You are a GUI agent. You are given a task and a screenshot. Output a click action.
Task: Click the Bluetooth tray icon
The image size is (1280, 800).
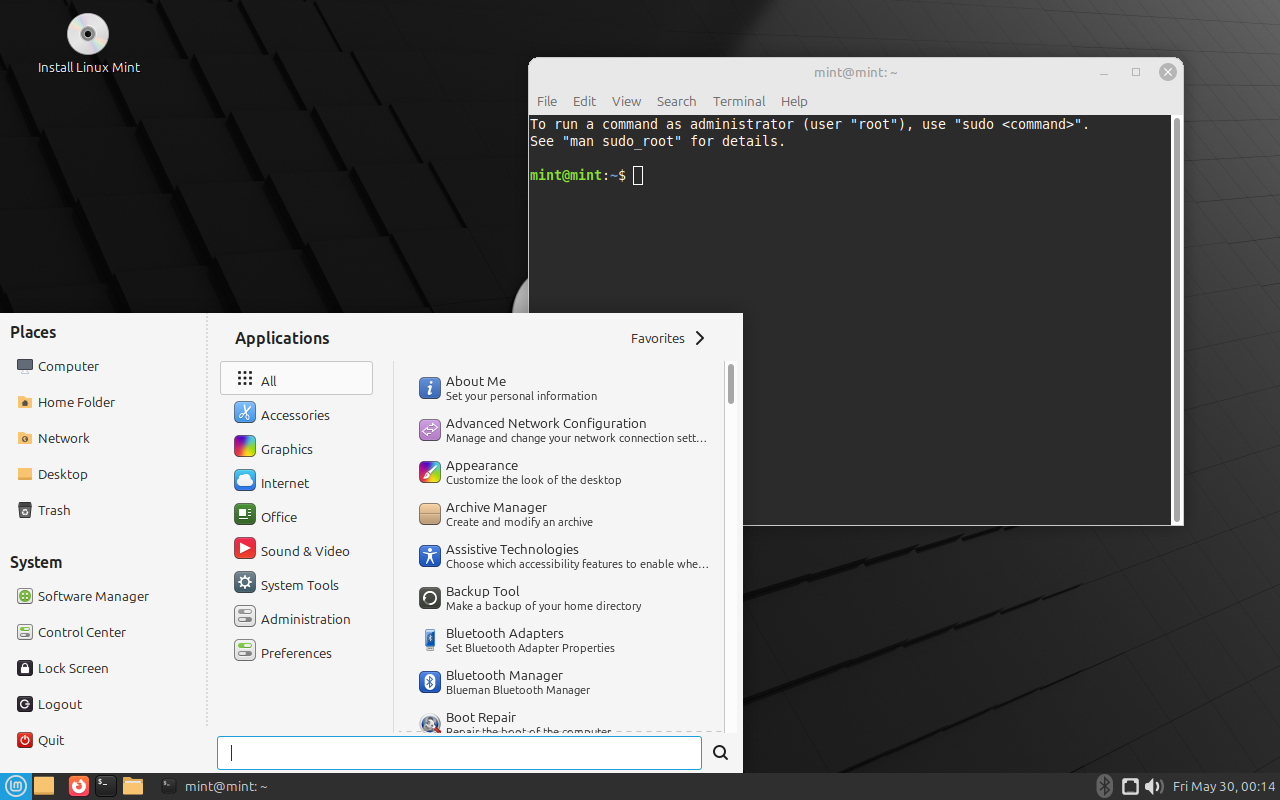tap(1104, 786)
